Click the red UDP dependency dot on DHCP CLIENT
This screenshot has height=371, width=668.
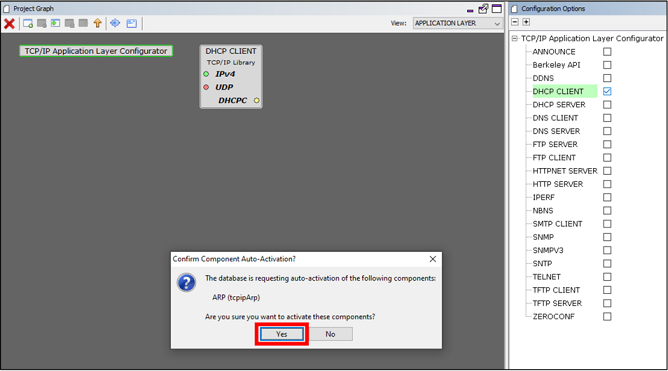coord(206,87)
